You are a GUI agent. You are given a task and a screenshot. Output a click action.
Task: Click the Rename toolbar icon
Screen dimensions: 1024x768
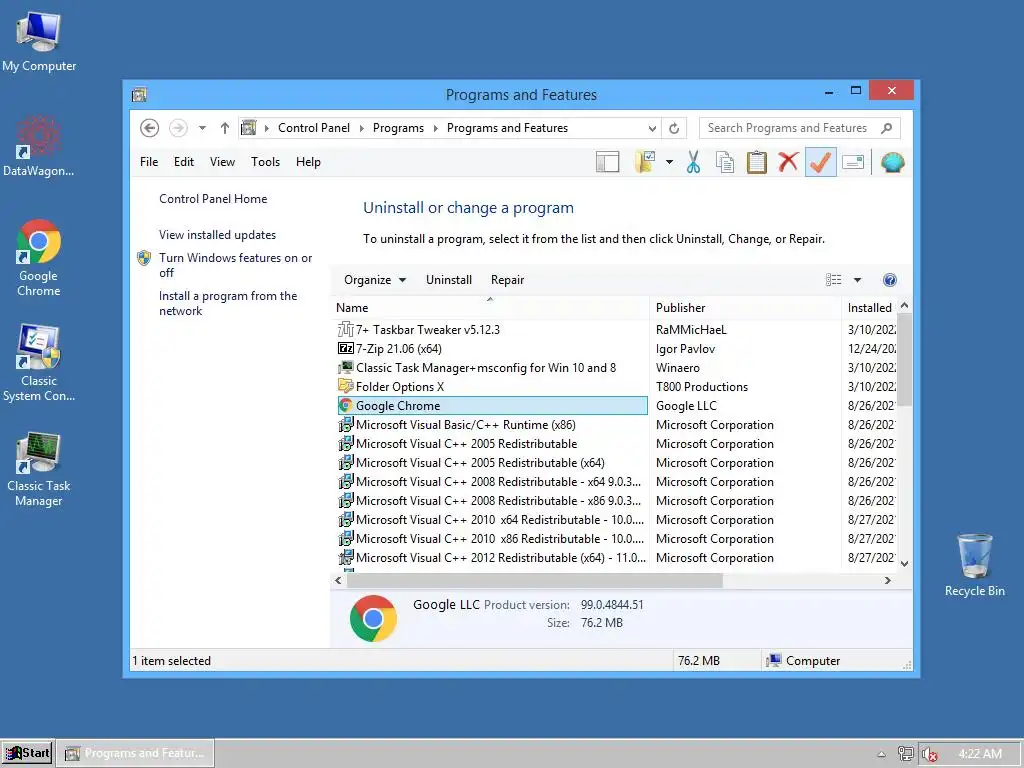(x=853, y=162)
